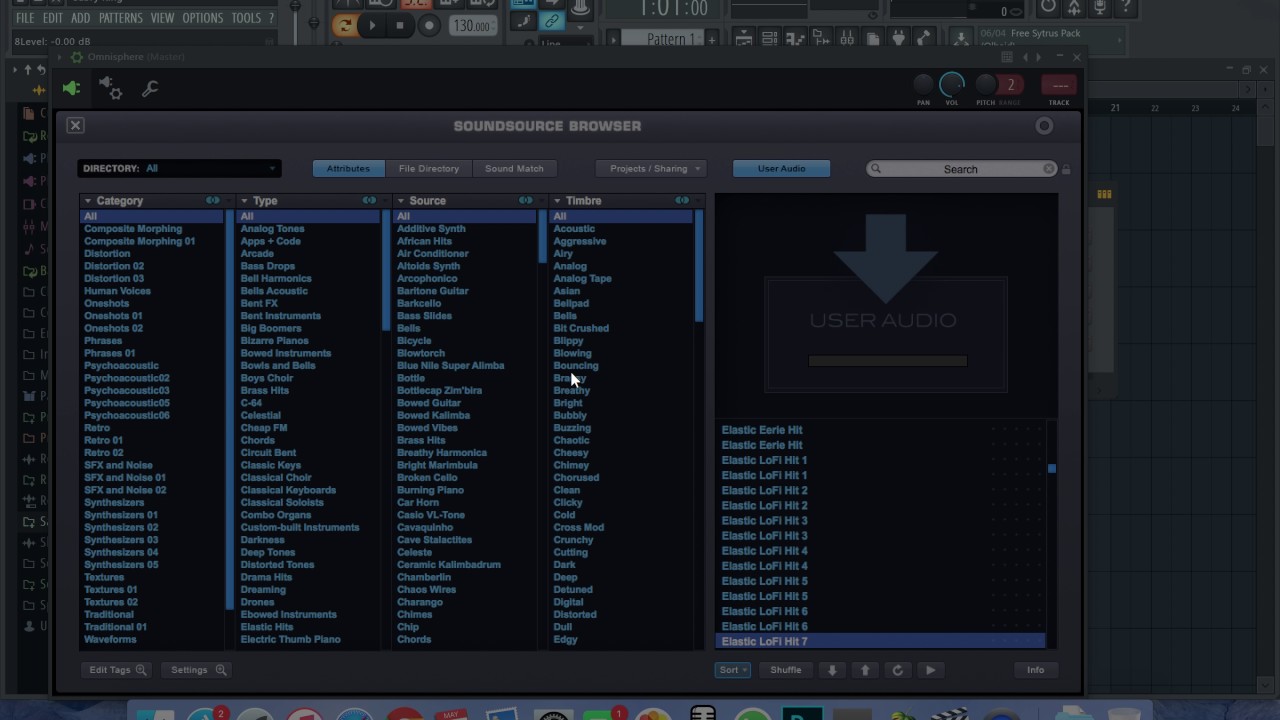Stop playback in the FL Studio transport
Screen dimensions: 1280x720
coord(400,26)
